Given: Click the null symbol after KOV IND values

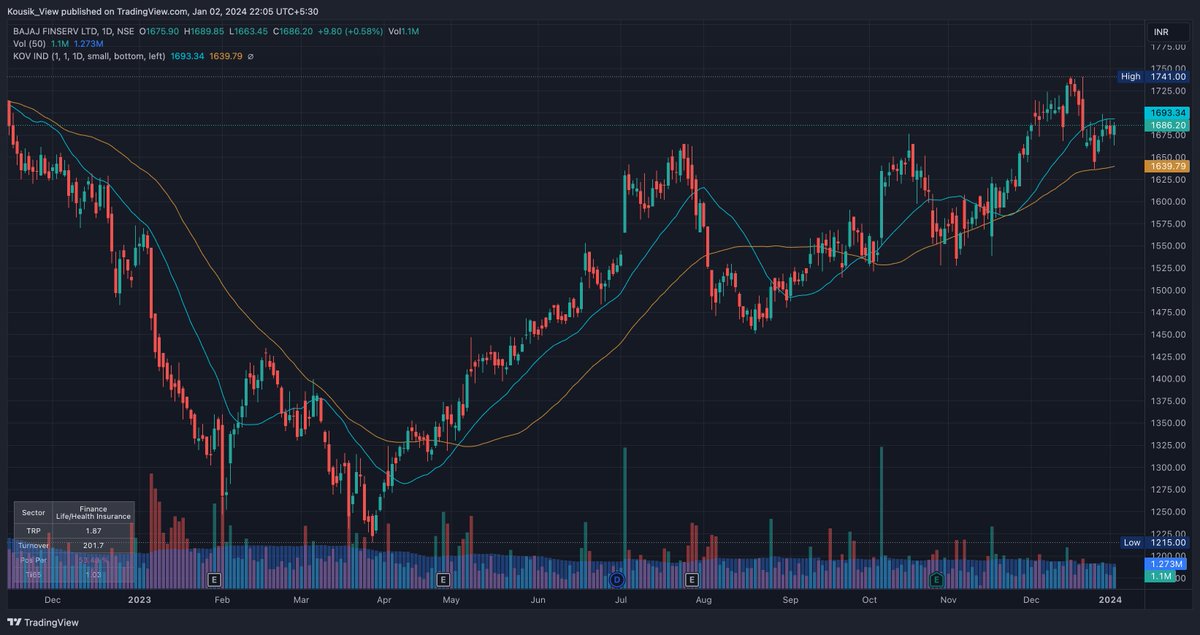Looking at the screenshot, I should 250,57.
